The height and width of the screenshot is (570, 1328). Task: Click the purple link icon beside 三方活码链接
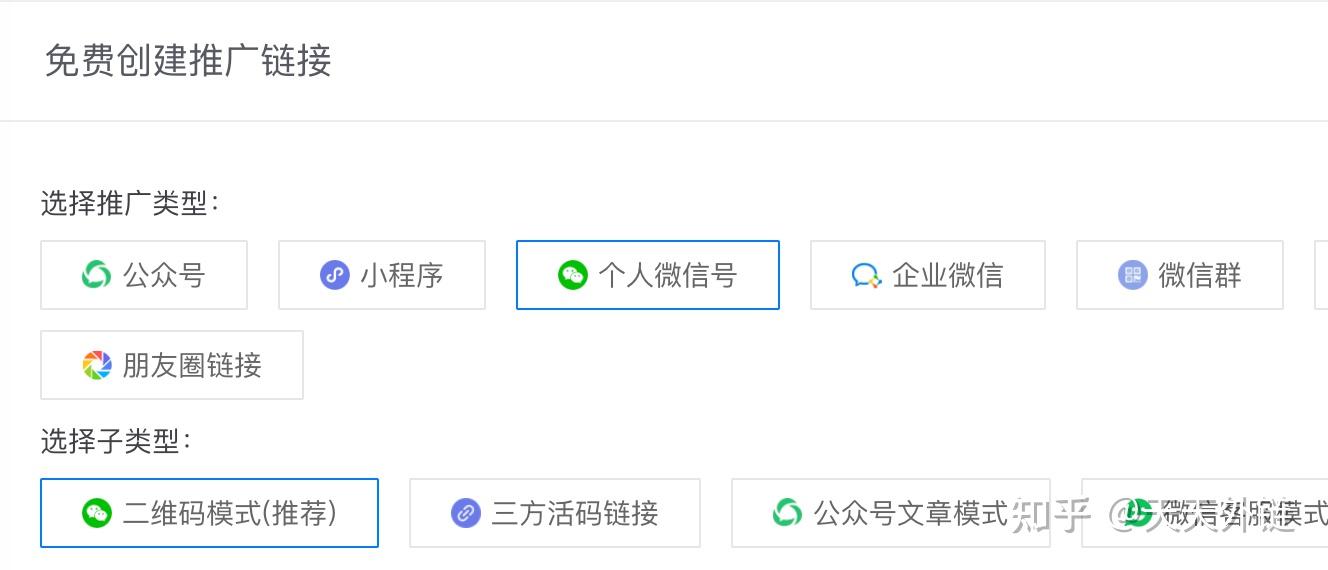click(x=465, y=513)
